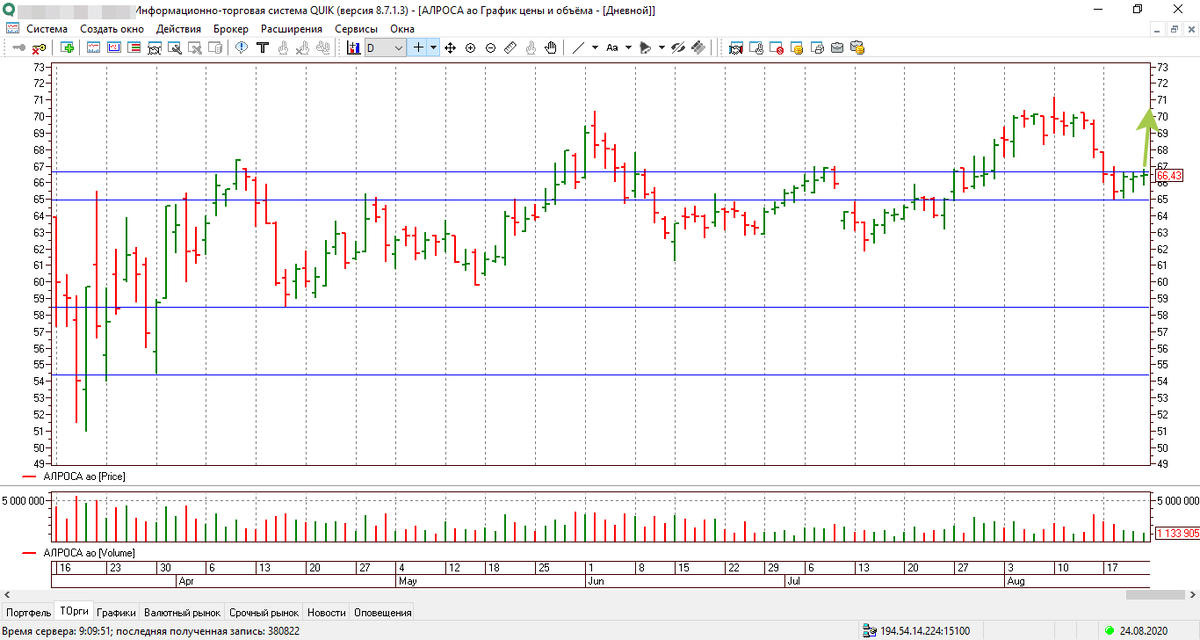Select the ruler measurement tool
This screenshot has width=1200, height=640.
tap(510, 47)
